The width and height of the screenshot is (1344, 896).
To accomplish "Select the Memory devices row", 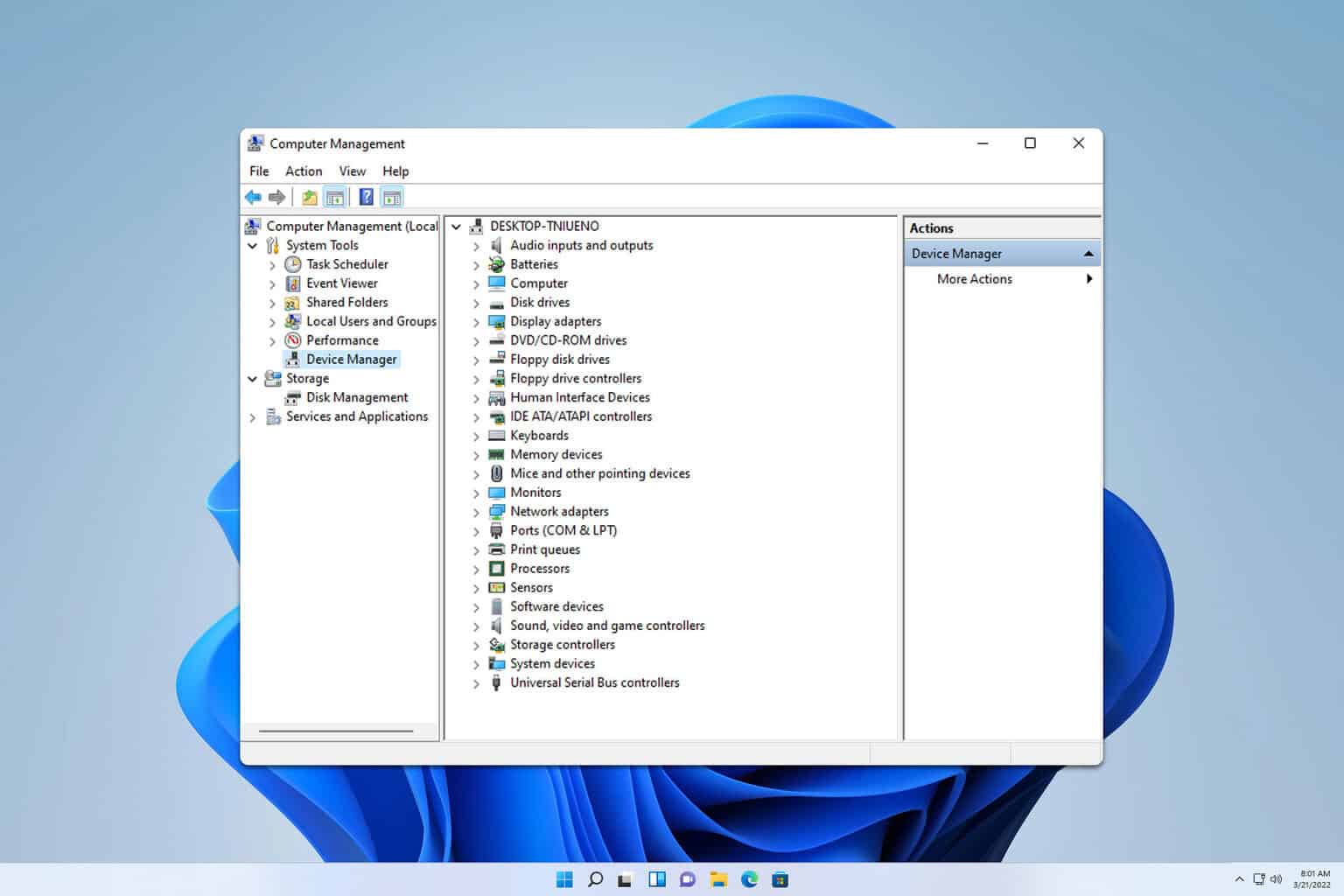I will coord(556,454).
